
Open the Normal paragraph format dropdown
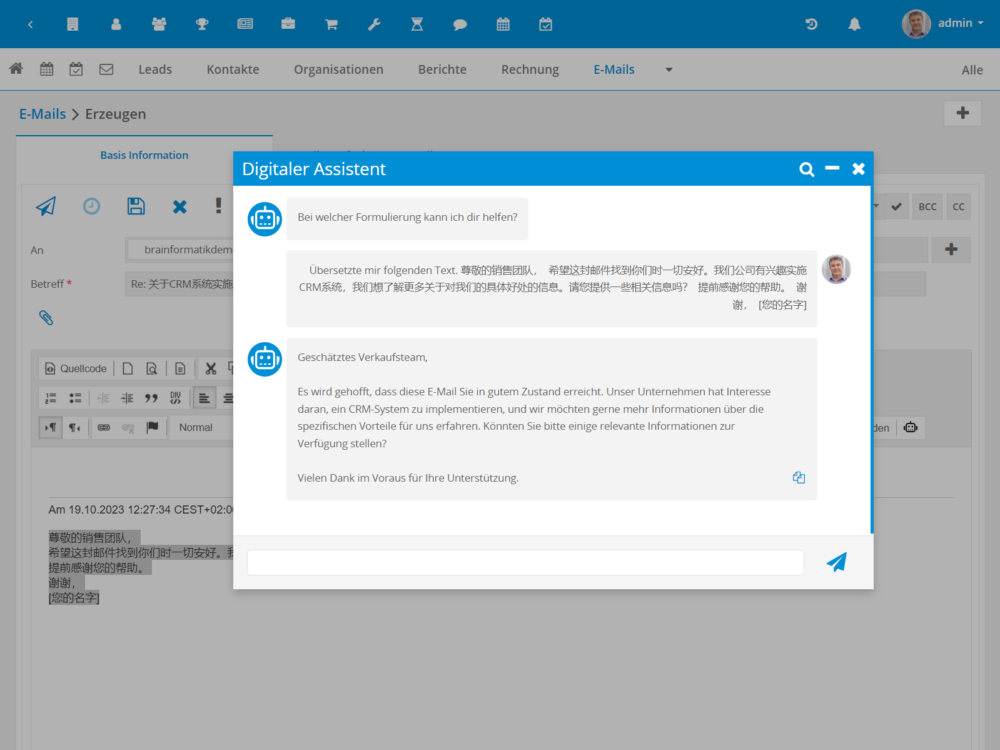tap(200, 427)
